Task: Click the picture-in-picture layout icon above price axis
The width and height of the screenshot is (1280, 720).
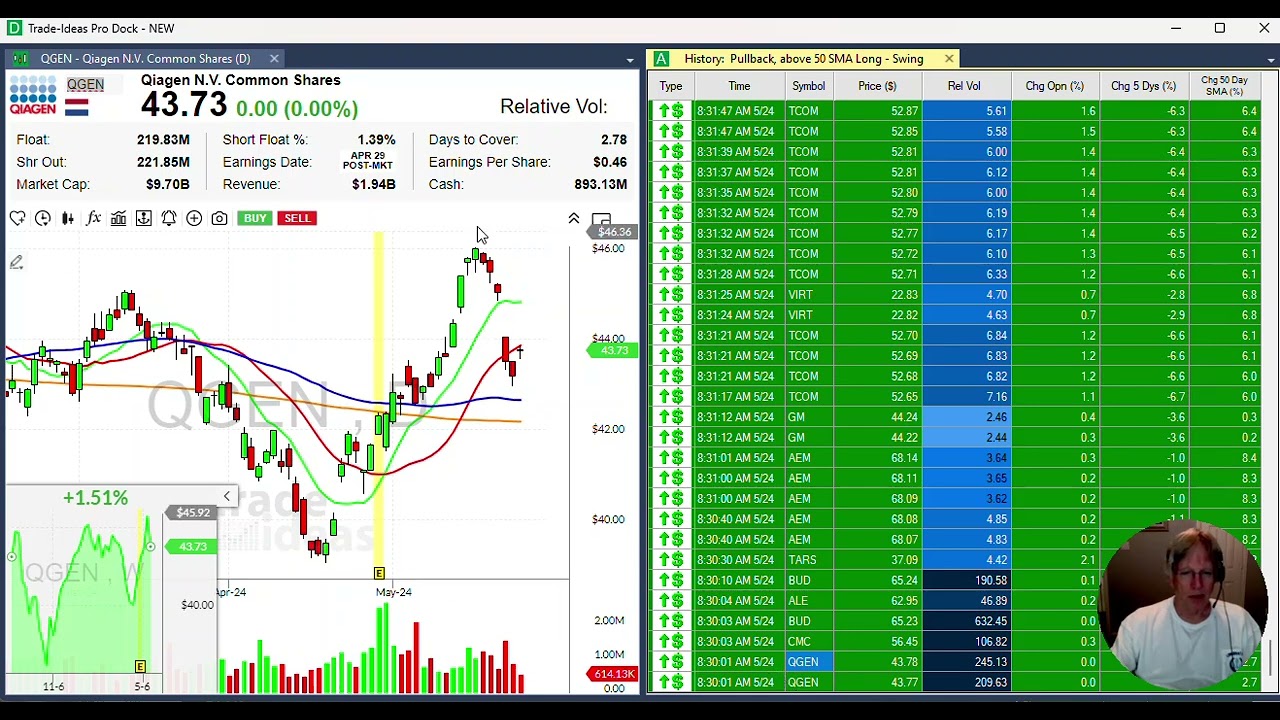Action: tap(601, 219)
